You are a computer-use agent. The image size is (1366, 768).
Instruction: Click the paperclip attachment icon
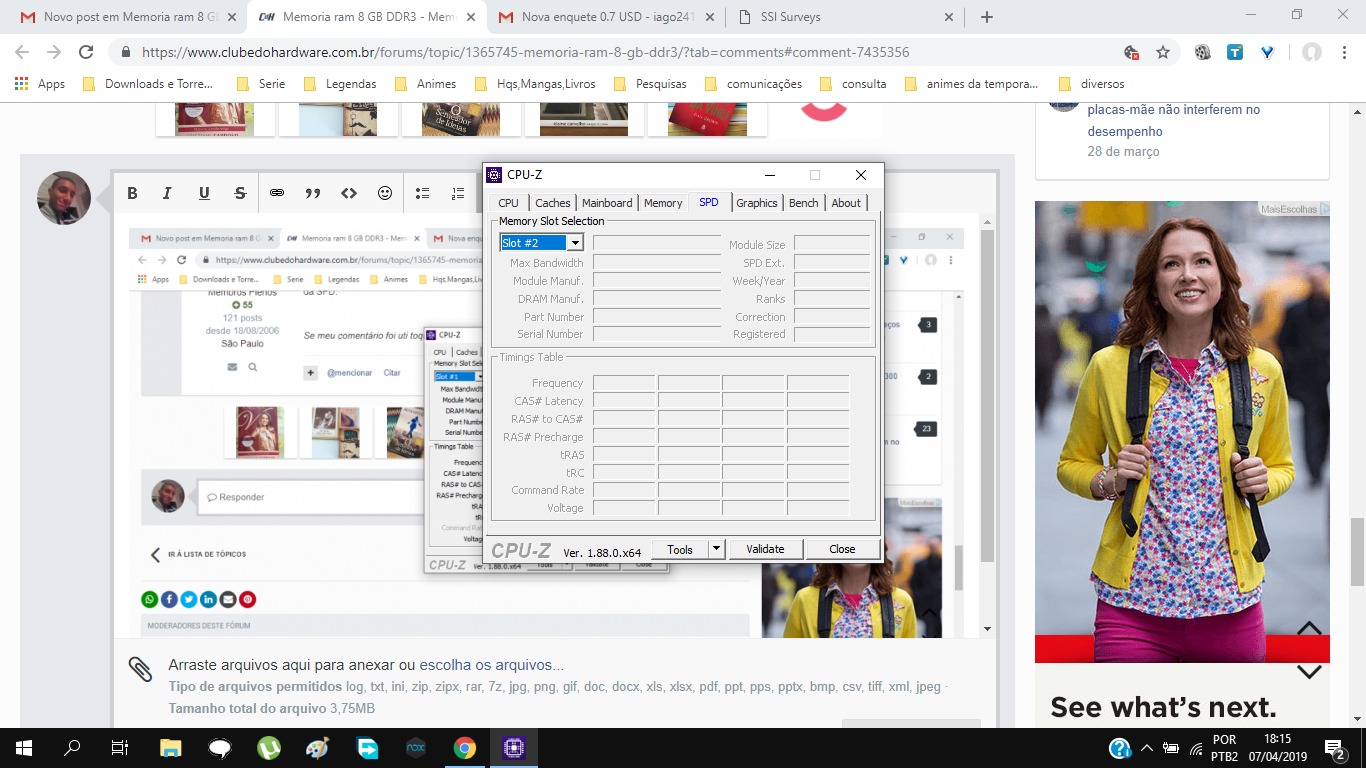(x=141, y=669)
